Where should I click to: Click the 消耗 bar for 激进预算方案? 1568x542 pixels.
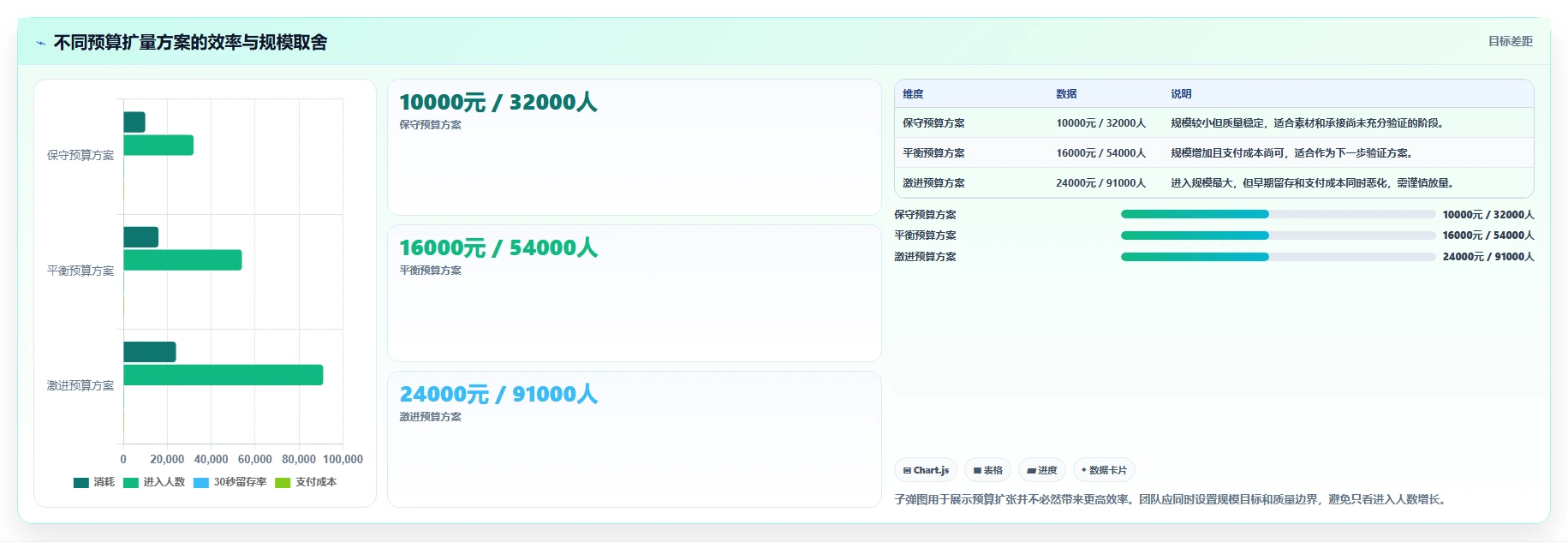150,352
